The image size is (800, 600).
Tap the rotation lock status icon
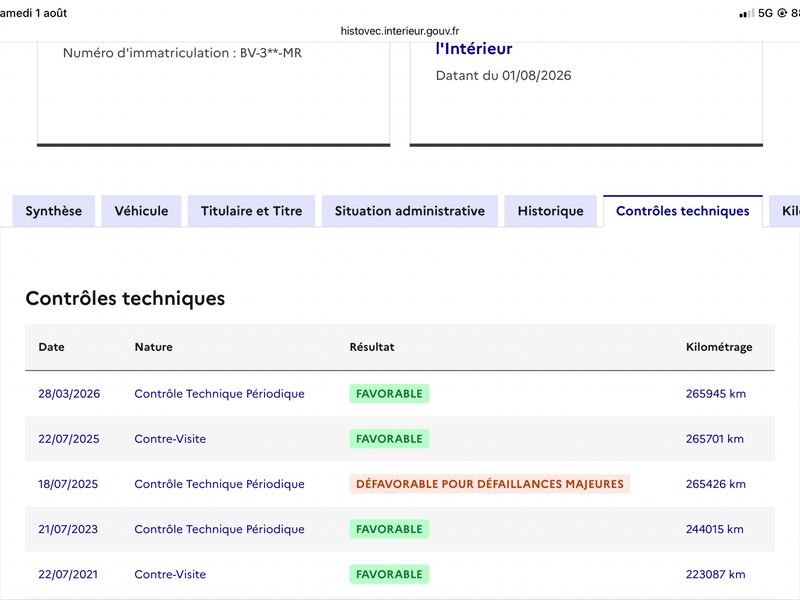point(782,13)
